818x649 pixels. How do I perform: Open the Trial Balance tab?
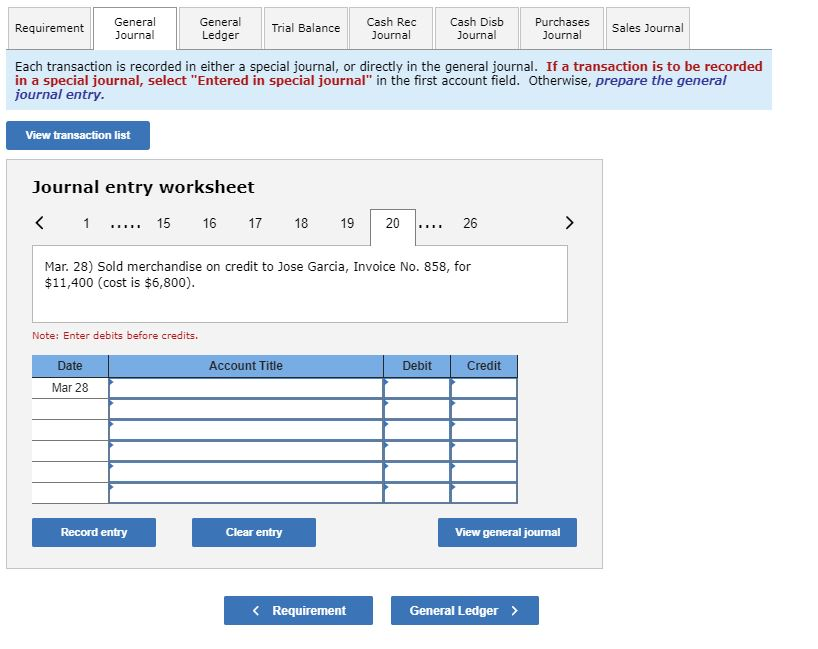tap(306, 28)
